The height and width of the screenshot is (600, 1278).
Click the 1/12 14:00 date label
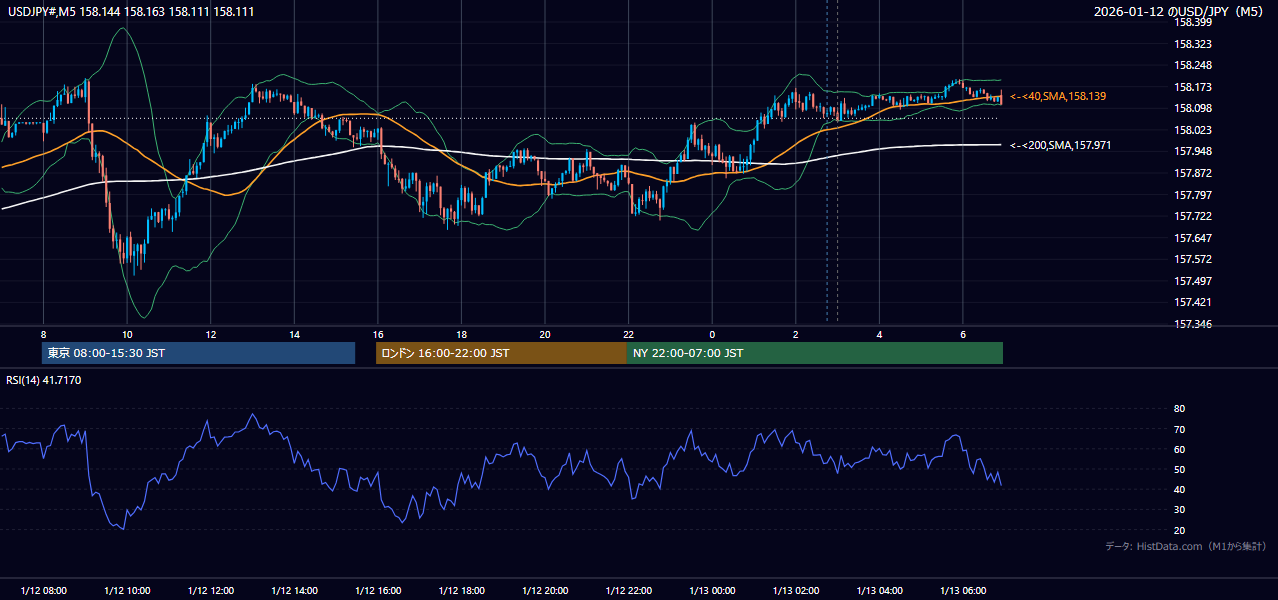coord(294,590)
